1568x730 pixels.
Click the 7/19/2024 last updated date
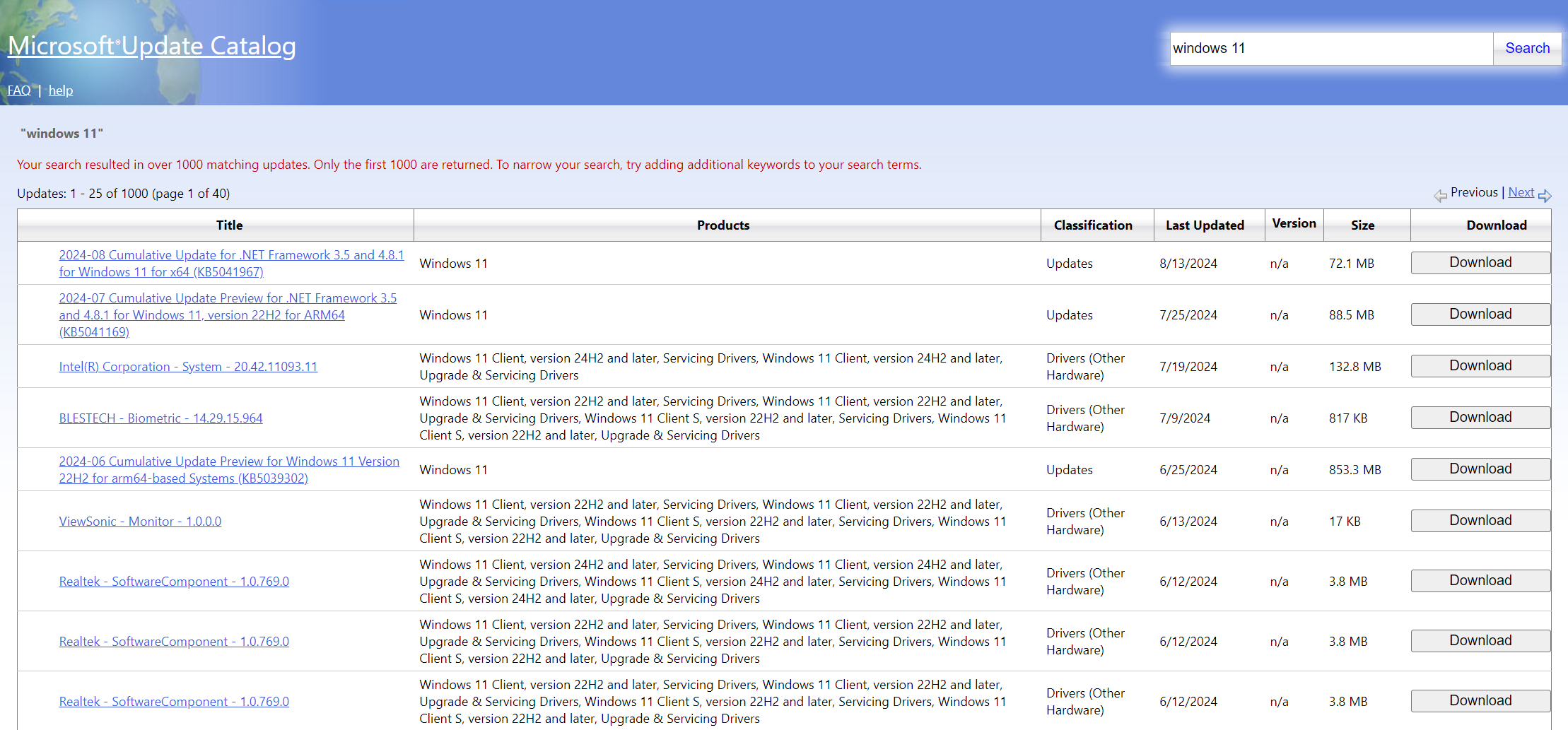point(1188,367)
